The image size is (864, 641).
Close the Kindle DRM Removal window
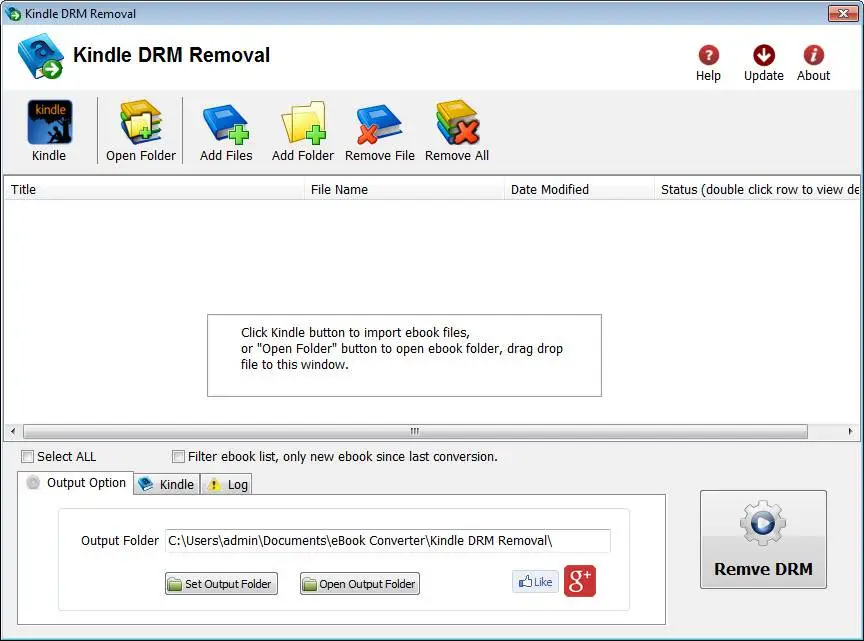pos(843,13)
